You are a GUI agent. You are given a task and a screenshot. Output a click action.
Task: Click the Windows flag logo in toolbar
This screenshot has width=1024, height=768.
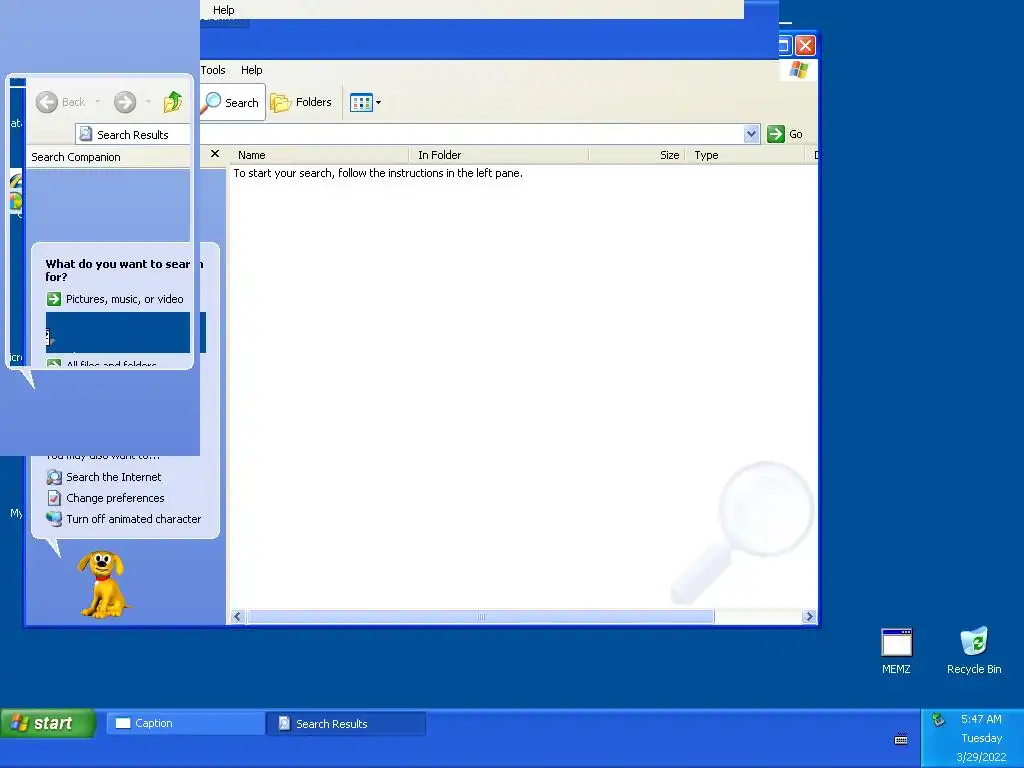point(798,70)
